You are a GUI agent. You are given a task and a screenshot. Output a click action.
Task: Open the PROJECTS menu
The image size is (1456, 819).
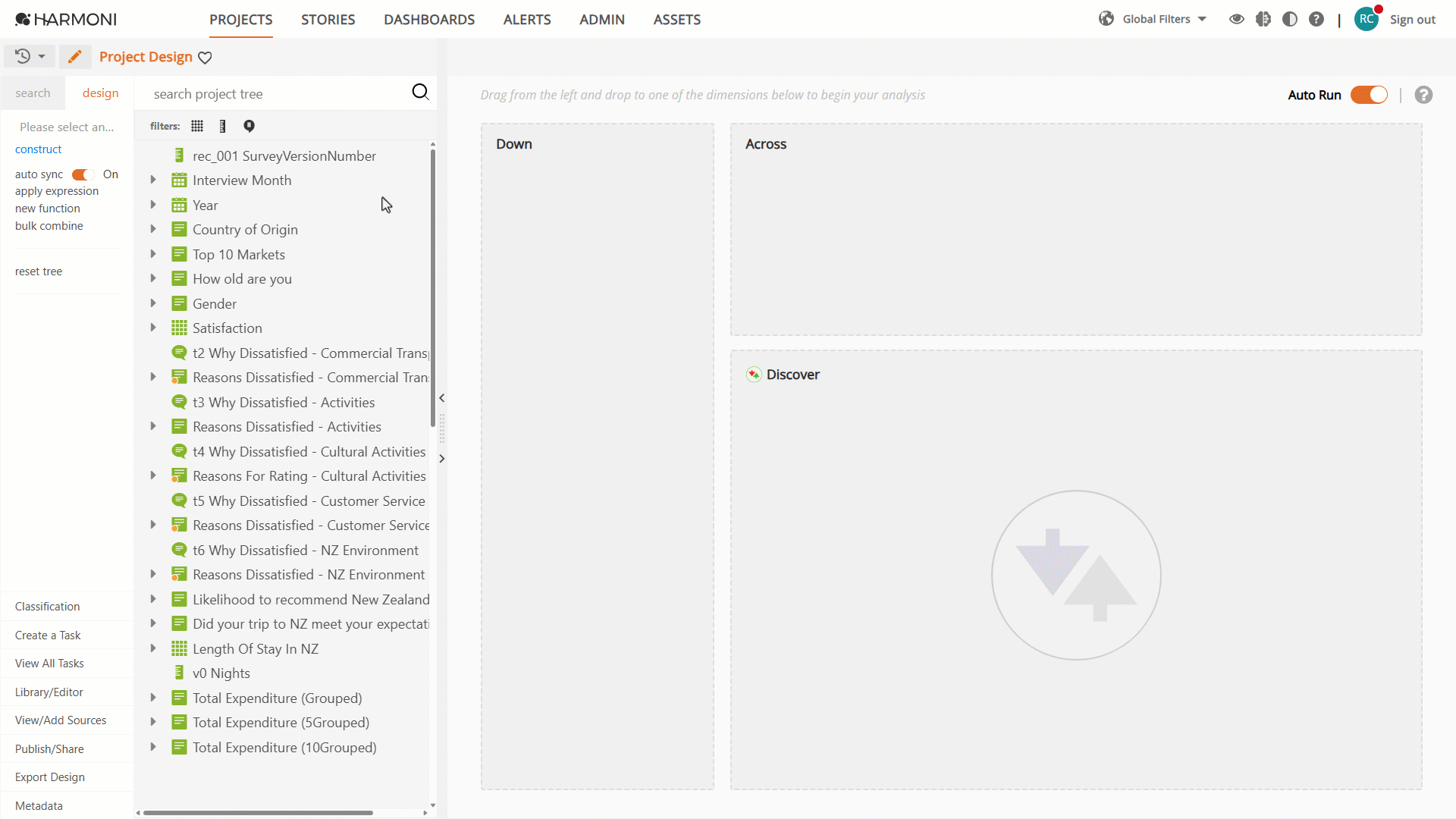coord(241,20)
